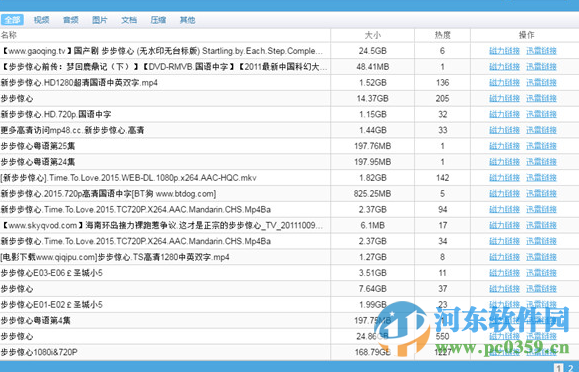Click the 热度 column header

442,35
